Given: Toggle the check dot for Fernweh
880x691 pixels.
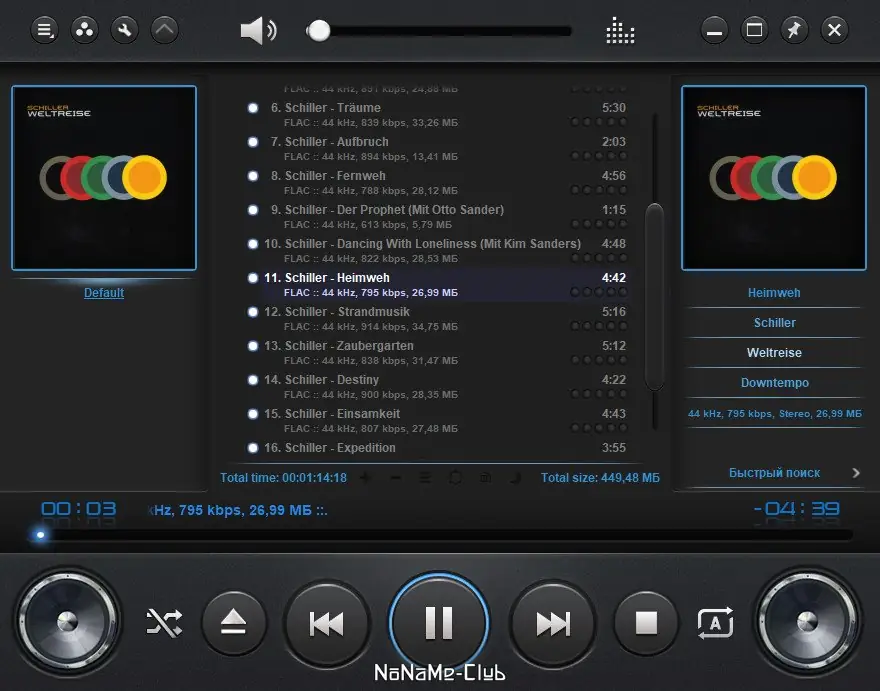Looking at the screenshot, I should click(x=253, y=176).
